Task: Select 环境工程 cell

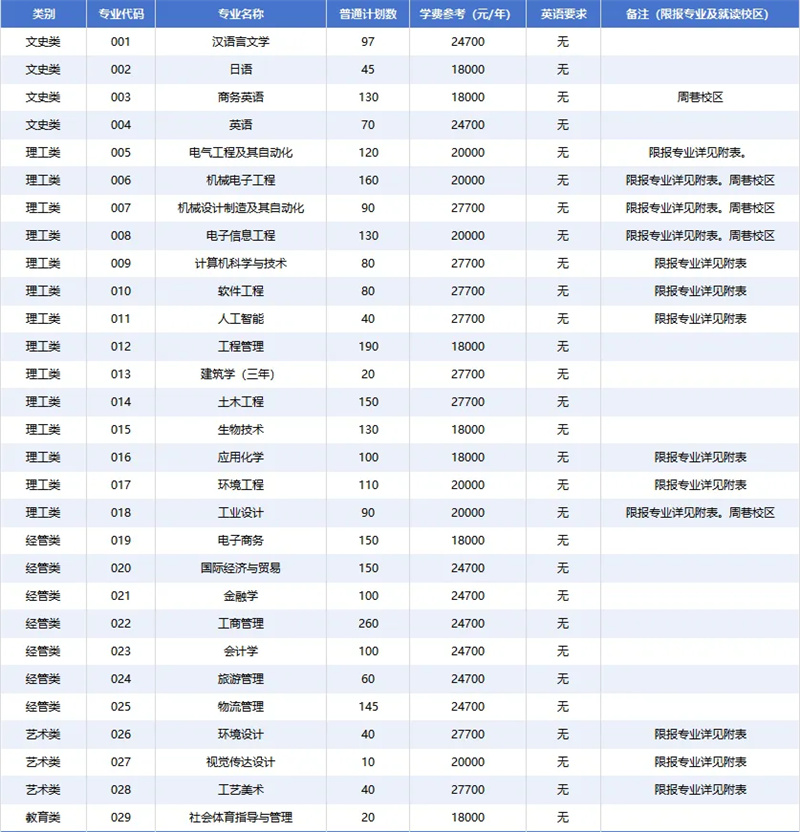Action: pos(241,485)
